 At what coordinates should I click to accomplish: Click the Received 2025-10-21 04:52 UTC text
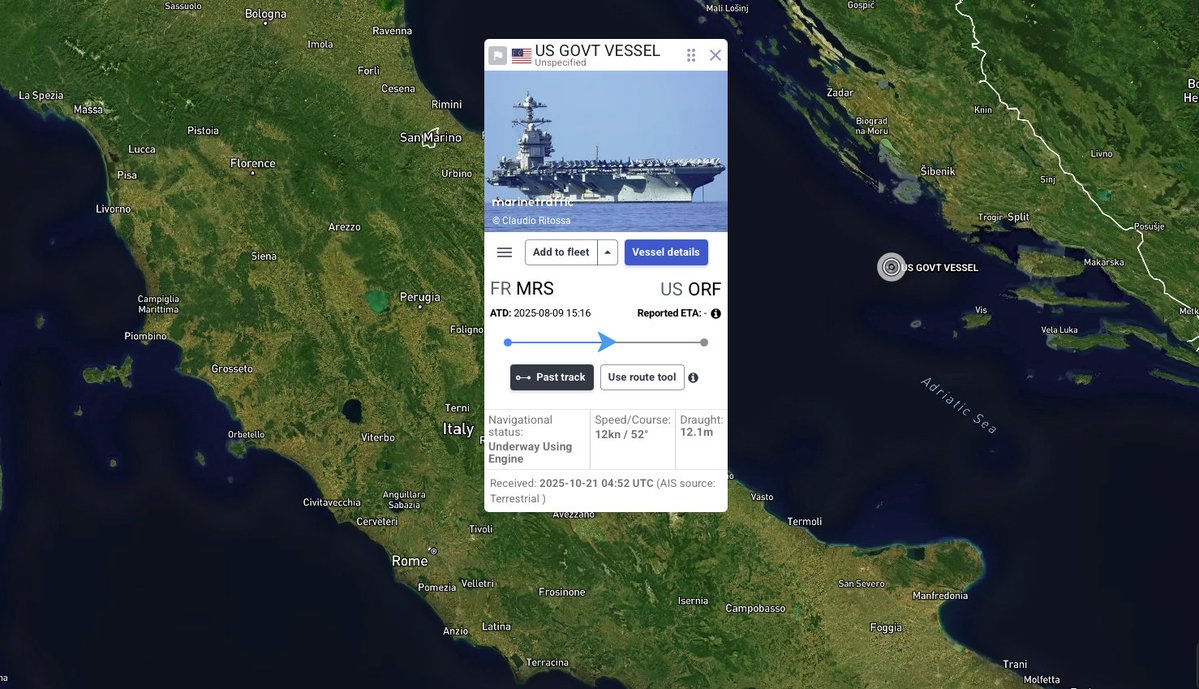click(x=572, y=483)
